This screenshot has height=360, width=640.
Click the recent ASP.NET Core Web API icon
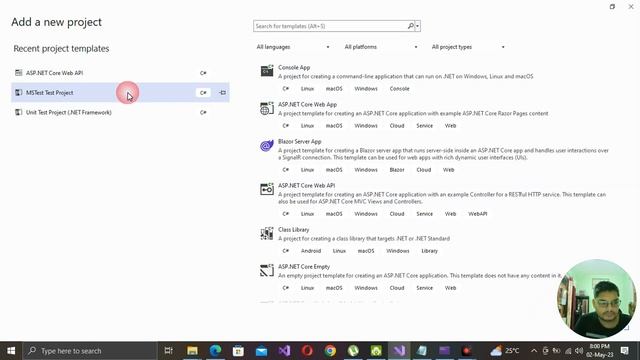[x=18, y=73]
